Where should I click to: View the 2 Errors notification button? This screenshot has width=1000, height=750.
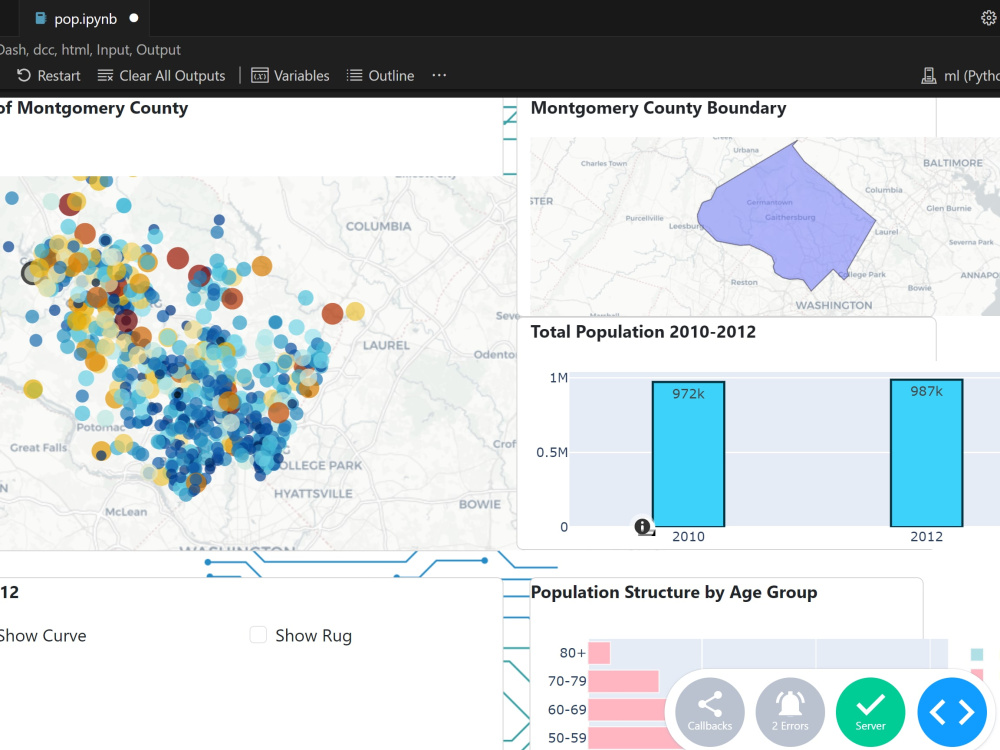click(x=790, y=712)
